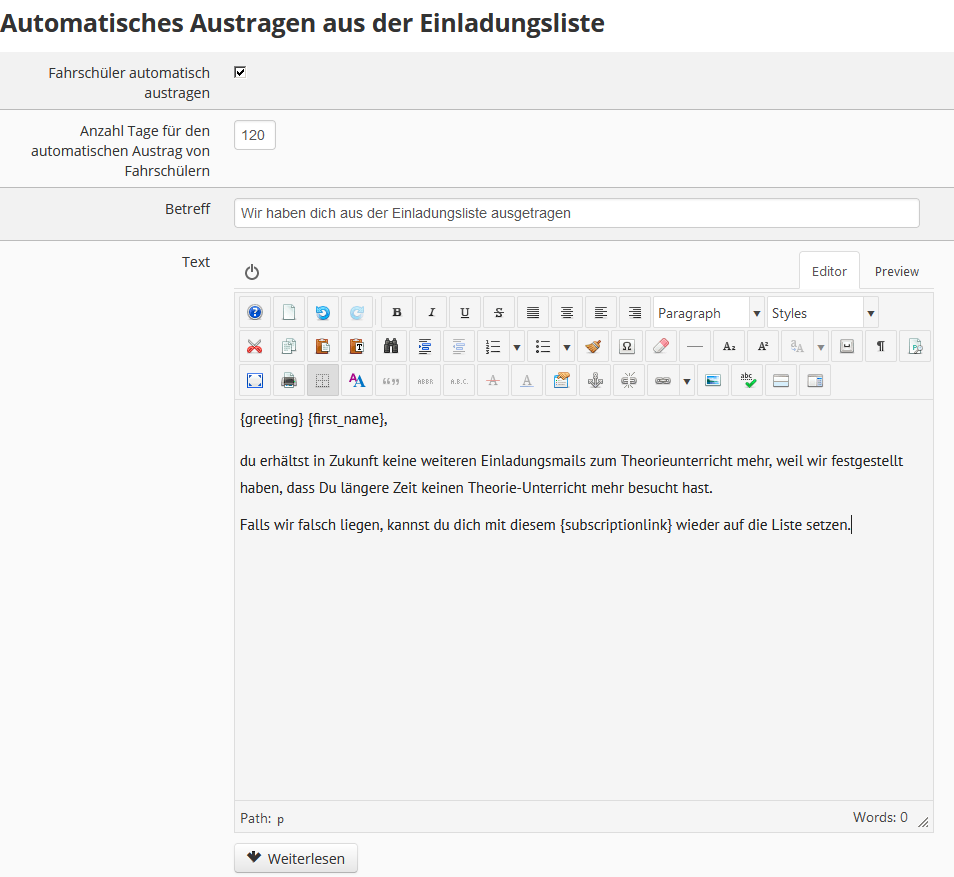Image resolution: width=954 pixels, height=877 pixels.
Task: Switch to the Preview tab
Action: [x=896, y=271]
